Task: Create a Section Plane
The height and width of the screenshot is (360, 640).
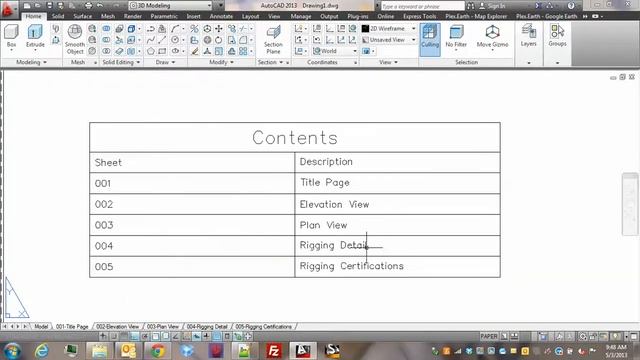Action: pyautogui.click(x=273, y=39)
